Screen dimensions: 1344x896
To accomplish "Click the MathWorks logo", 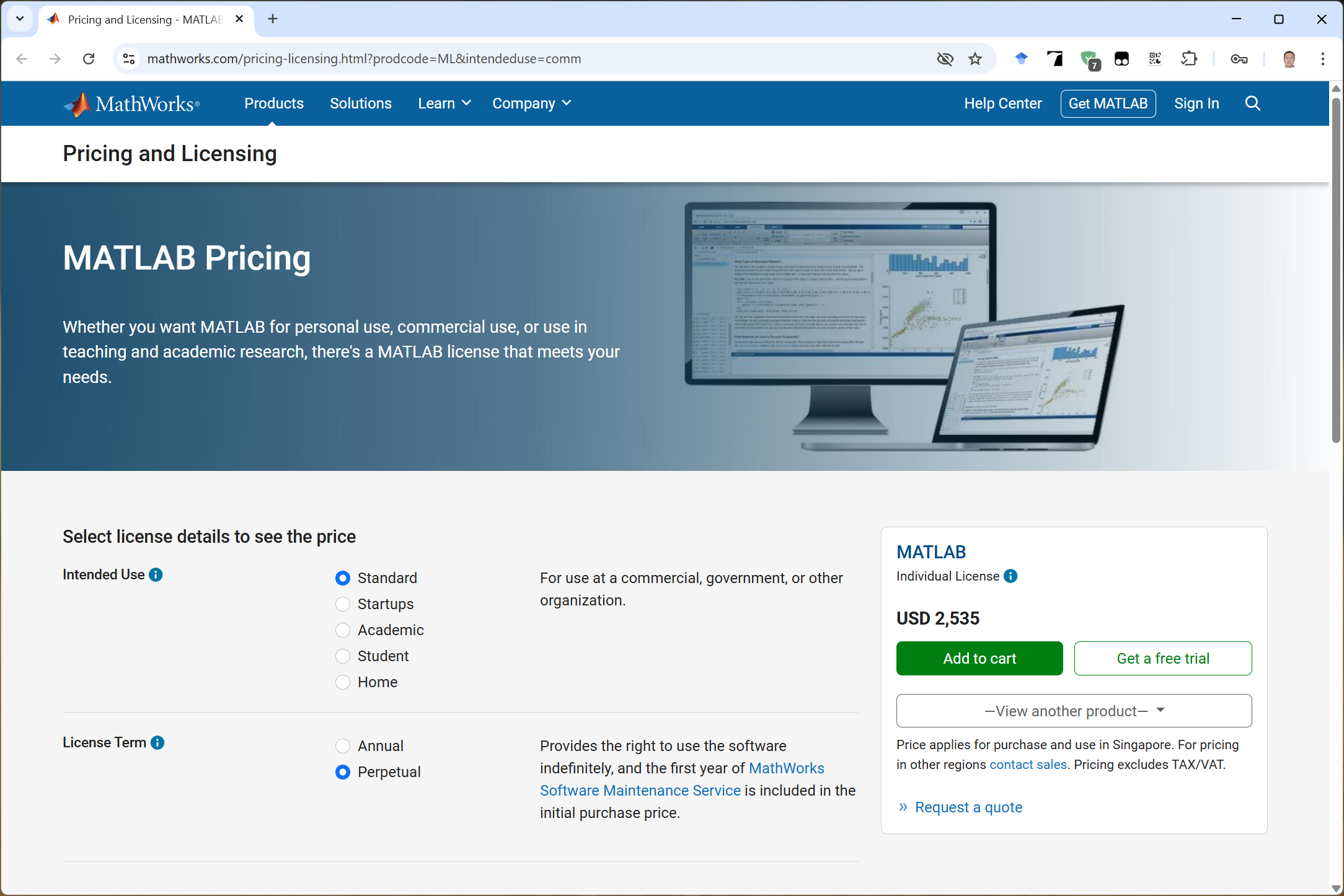I will [131, 103].
